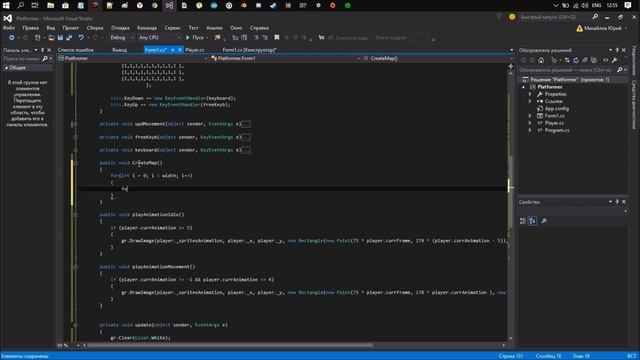Start debugging with the Пуск button
Screen dimensions: 640x360
tap(196, 38)
